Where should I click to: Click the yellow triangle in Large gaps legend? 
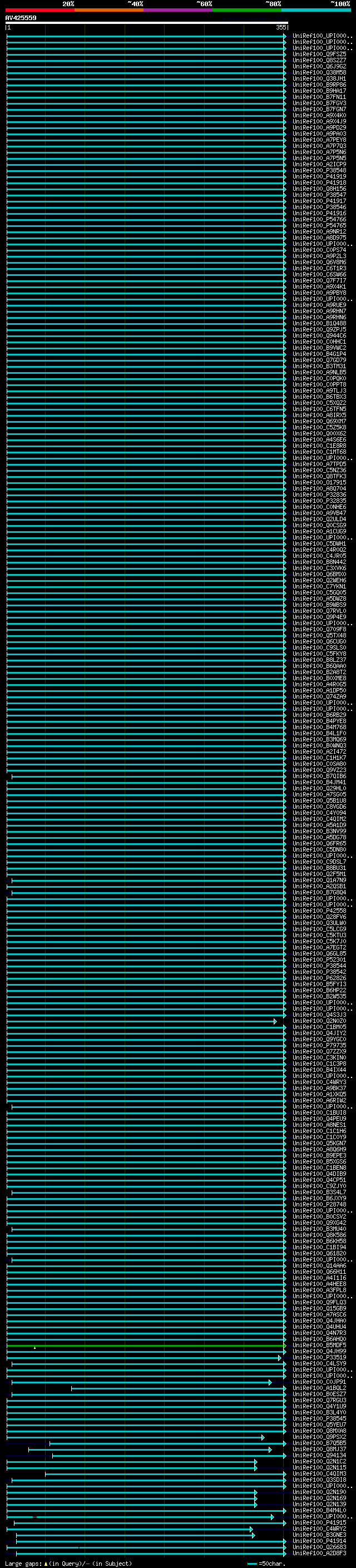(x=46, y=1563)
